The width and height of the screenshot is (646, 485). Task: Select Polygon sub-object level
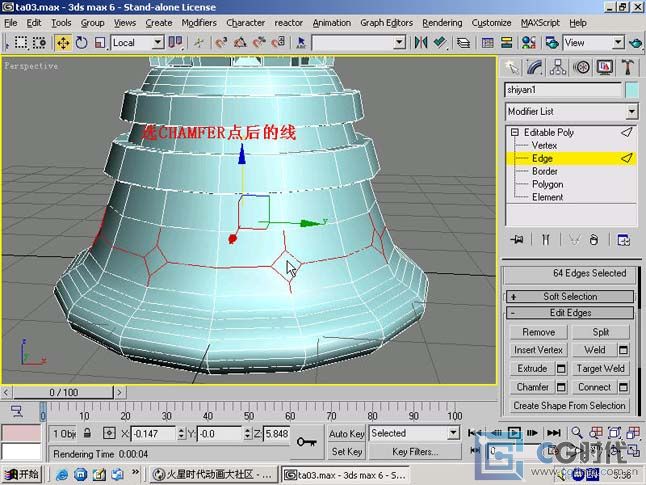(547, 184)
